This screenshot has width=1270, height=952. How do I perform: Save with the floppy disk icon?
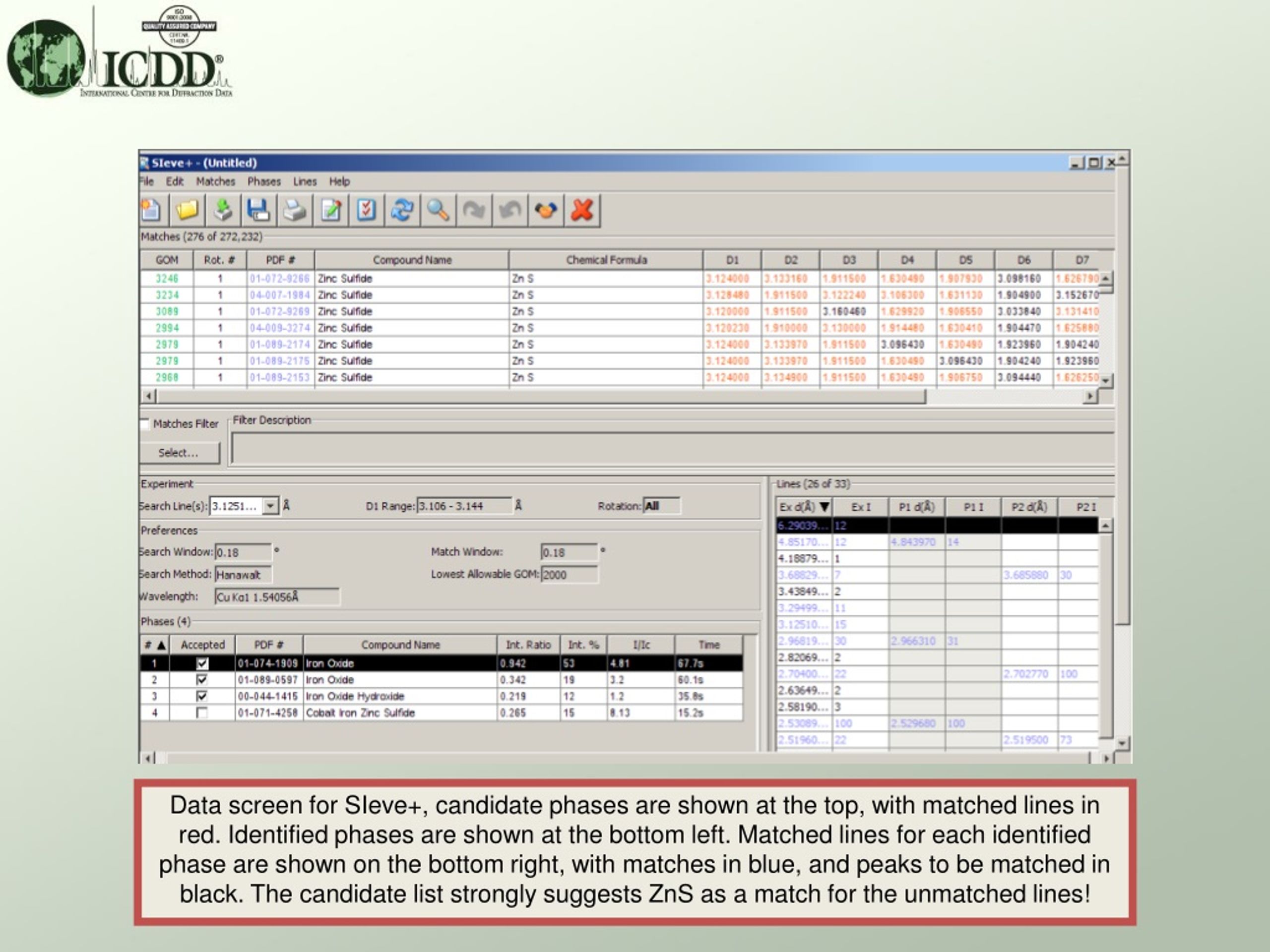coord(258,210)
